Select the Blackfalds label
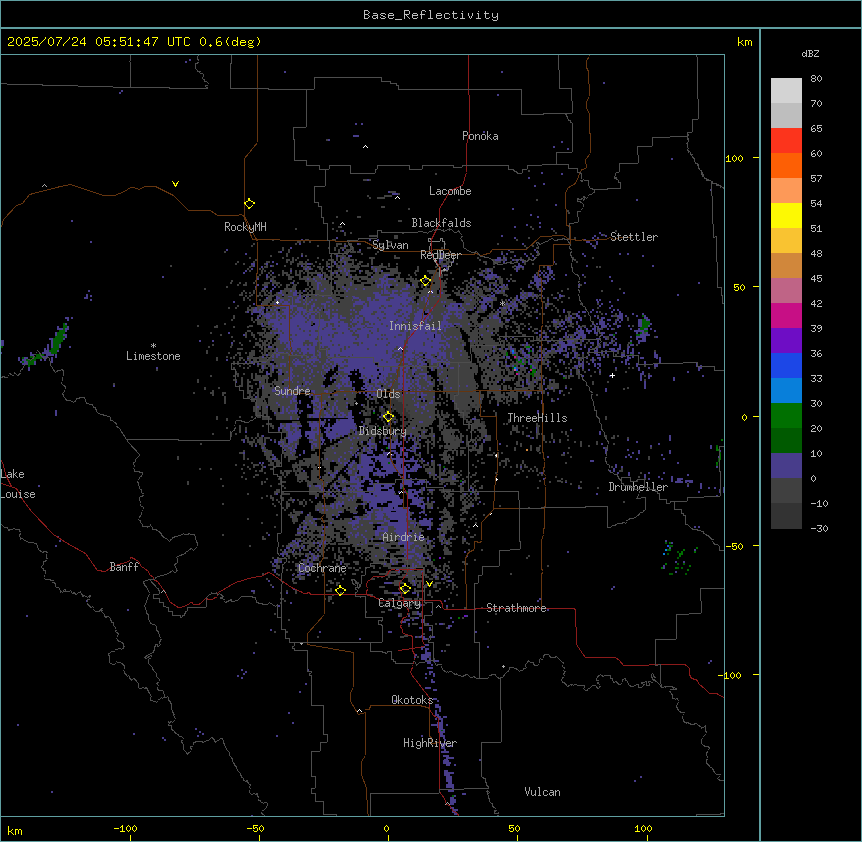Screen dimensions: 862x842 click(x=441, y=223)
